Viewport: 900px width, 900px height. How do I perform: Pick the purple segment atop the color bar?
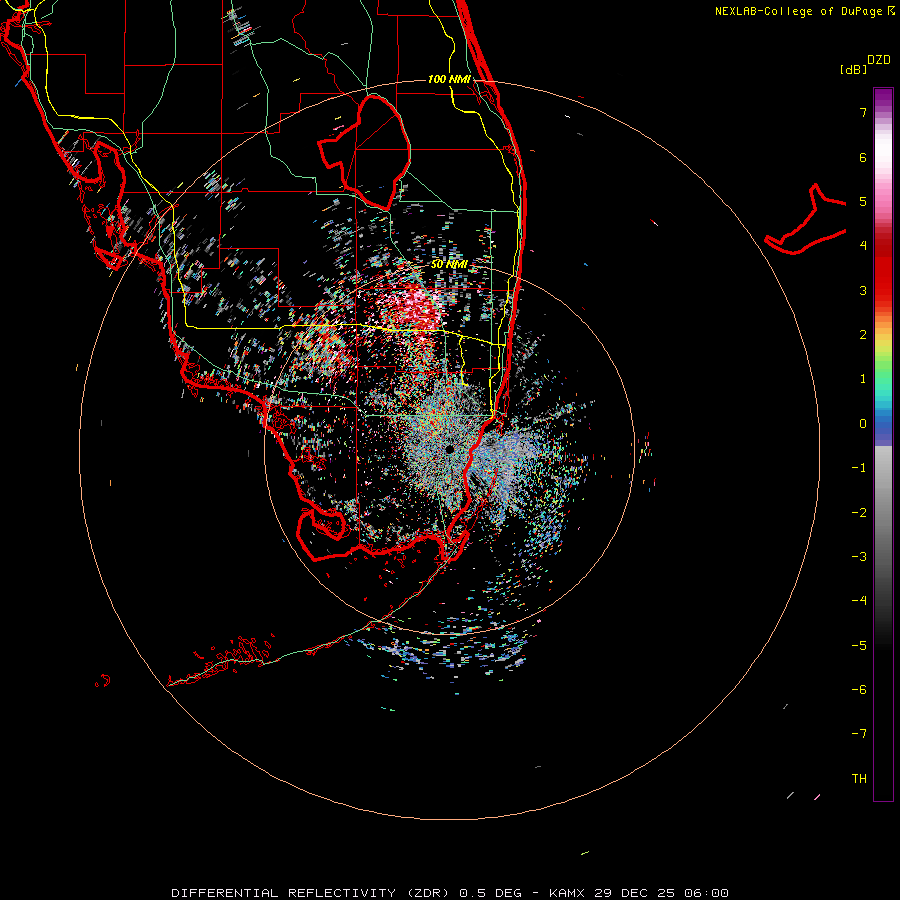[x=883, y=98]
